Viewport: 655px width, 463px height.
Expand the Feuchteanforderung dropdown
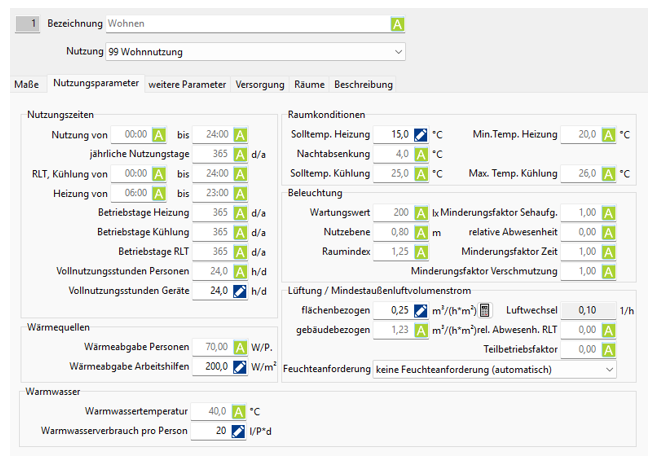point(609,369)
